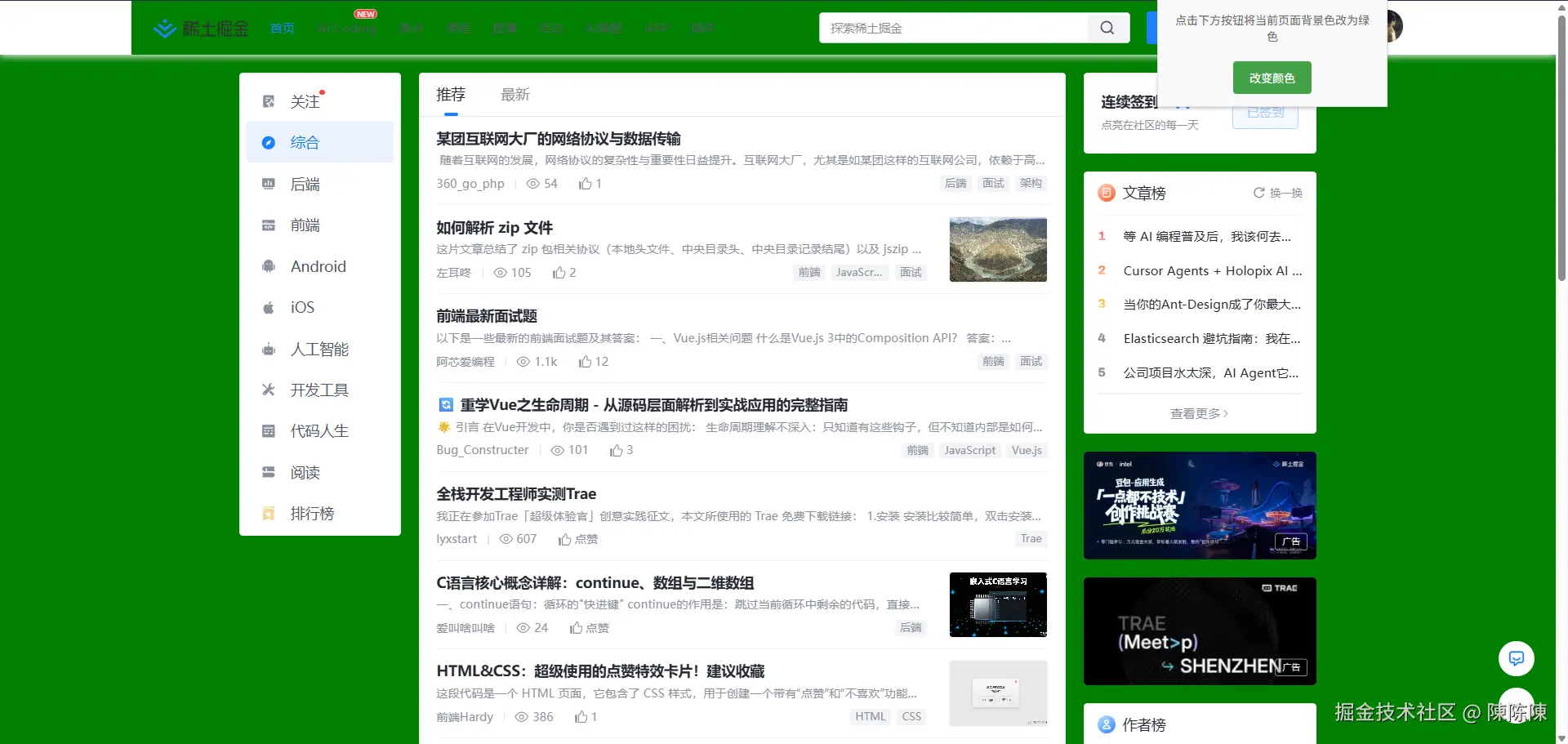Open 直播 in the top navigation
The image size is (1568, 744).
[x=505, y=28]
